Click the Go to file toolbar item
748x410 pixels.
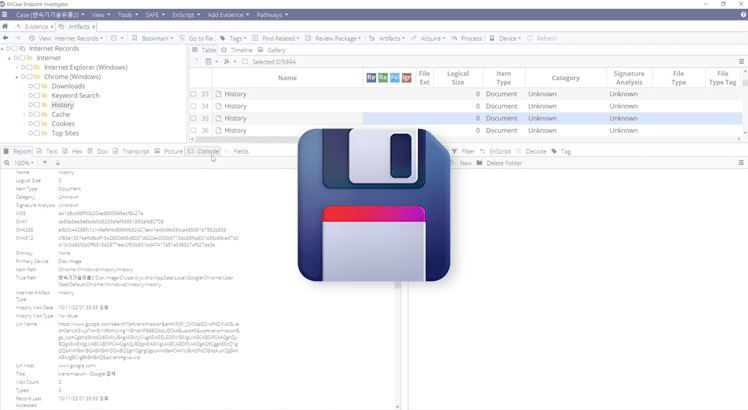tap(196, 38)
